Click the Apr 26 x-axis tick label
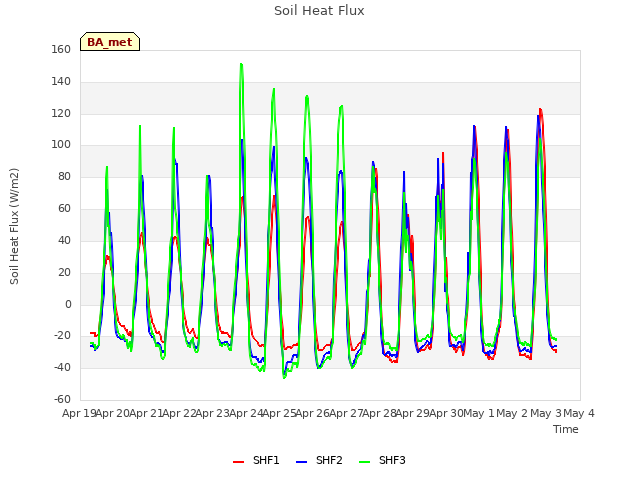This screenshot has height=480, width=640. 313,413
